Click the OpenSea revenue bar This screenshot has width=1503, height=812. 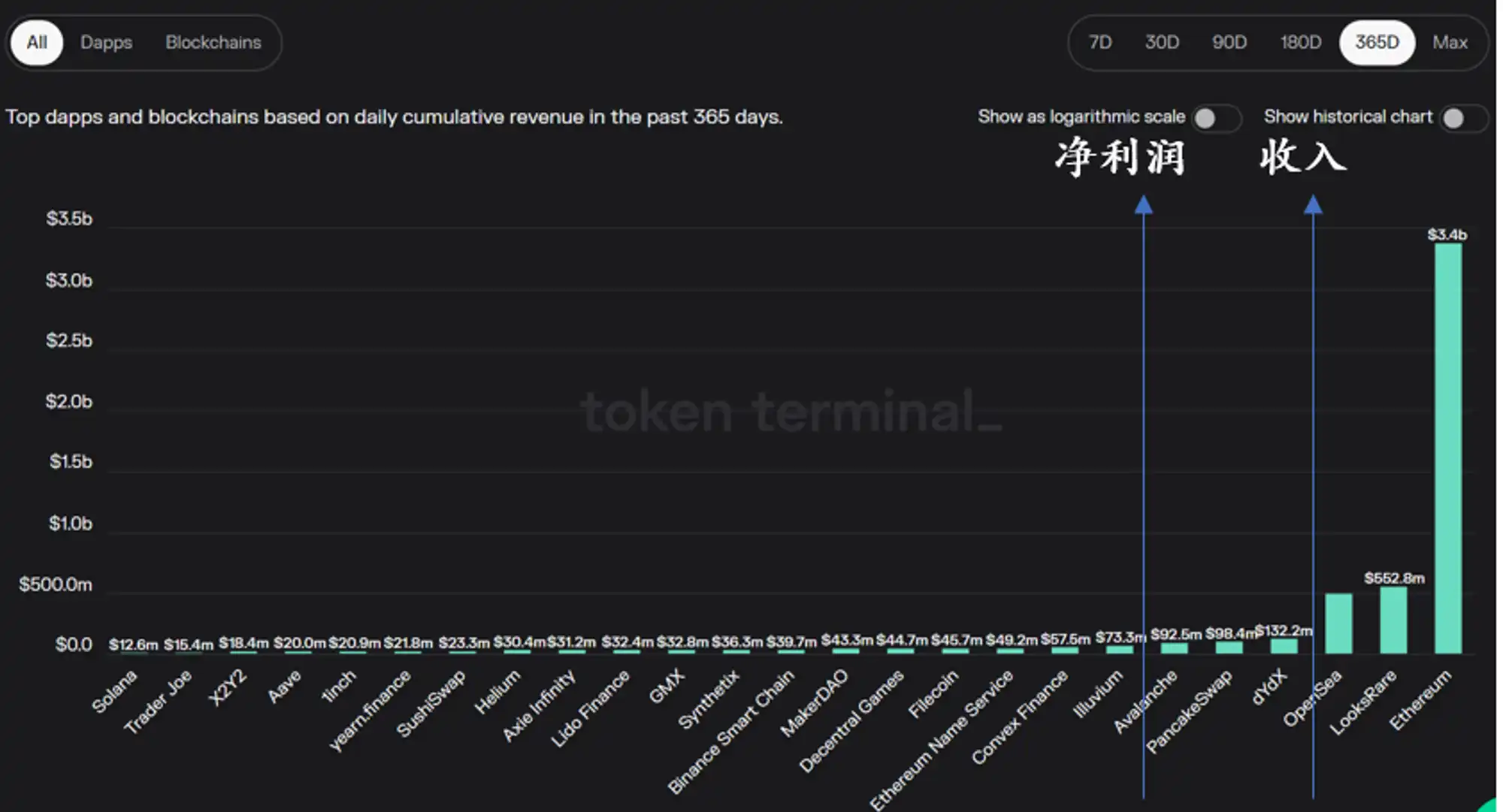coord(1338,623)
